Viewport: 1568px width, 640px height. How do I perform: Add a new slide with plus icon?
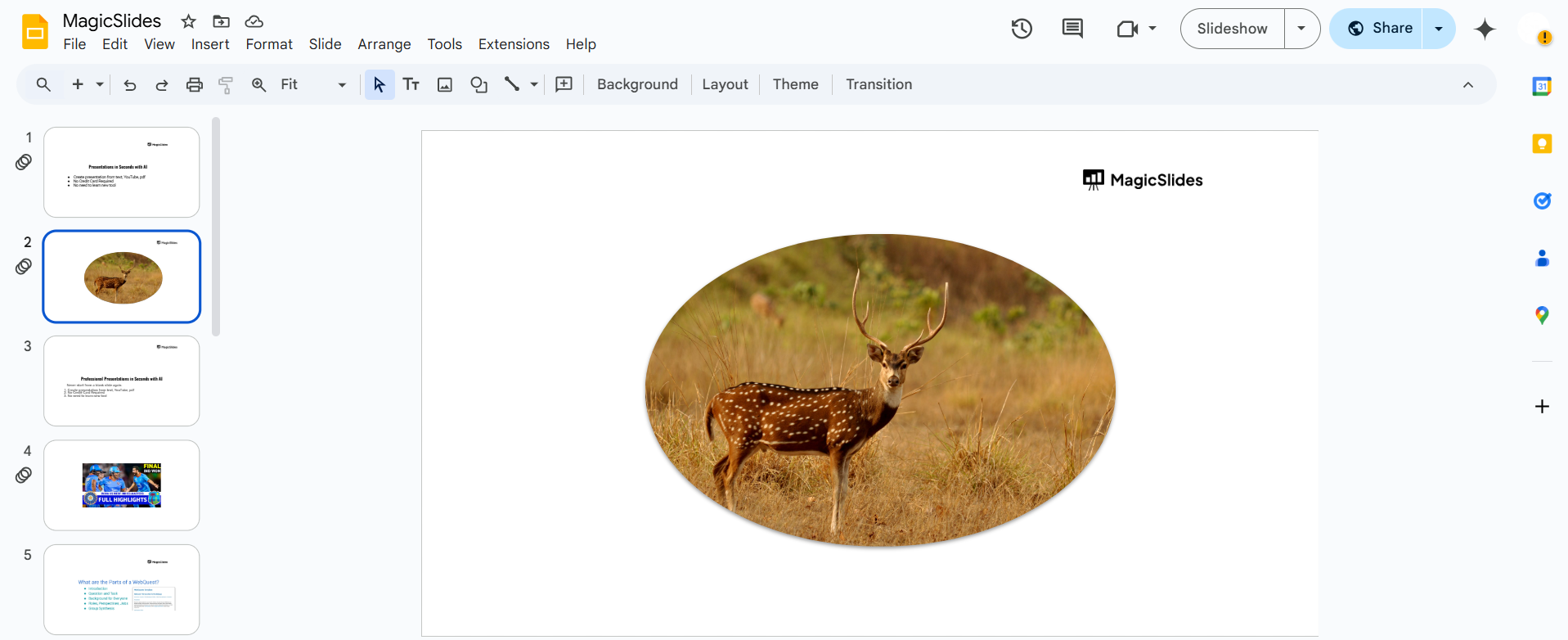coord(78,84)
